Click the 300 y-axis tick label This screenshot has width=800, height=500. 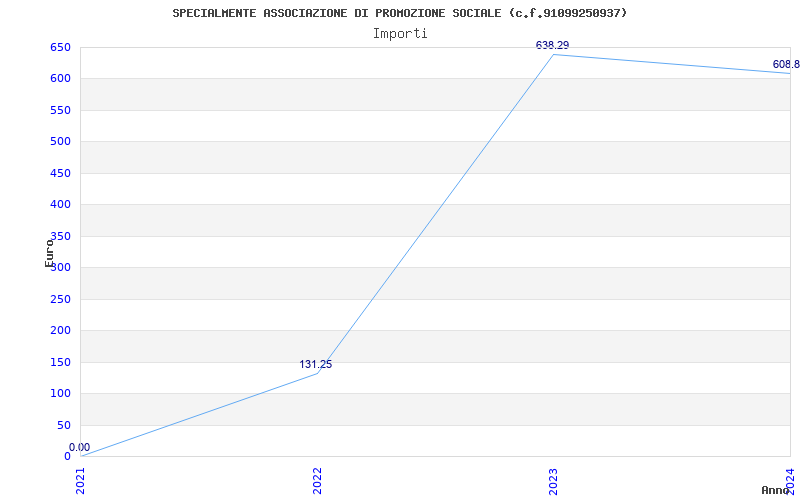click(x=60, y=267)
